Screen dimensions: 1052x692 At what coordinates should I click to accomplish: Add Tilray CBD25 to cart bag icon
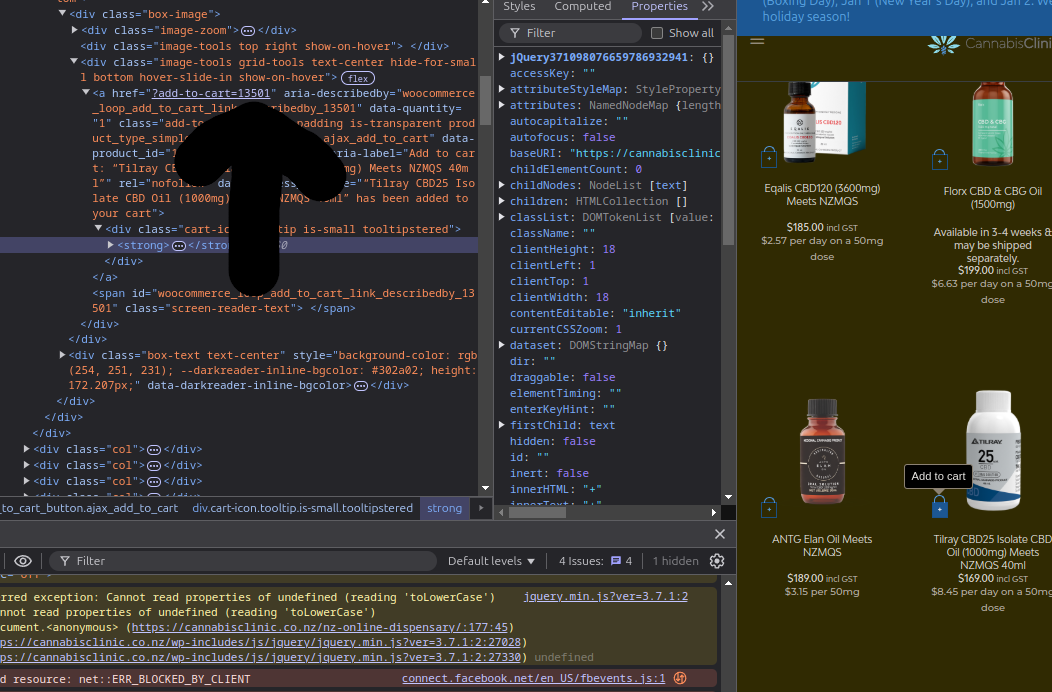[939, 507]
